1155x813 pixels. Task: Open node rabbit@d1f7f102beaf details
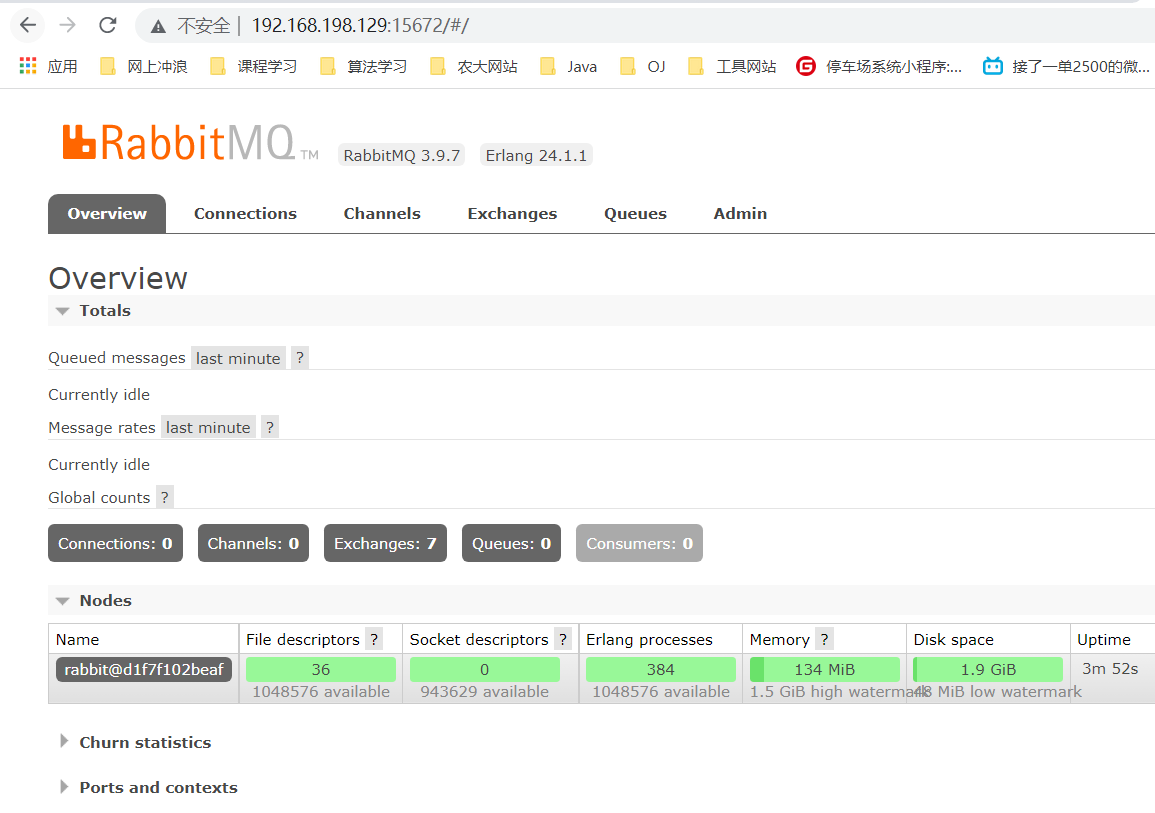tap(144, 670)
